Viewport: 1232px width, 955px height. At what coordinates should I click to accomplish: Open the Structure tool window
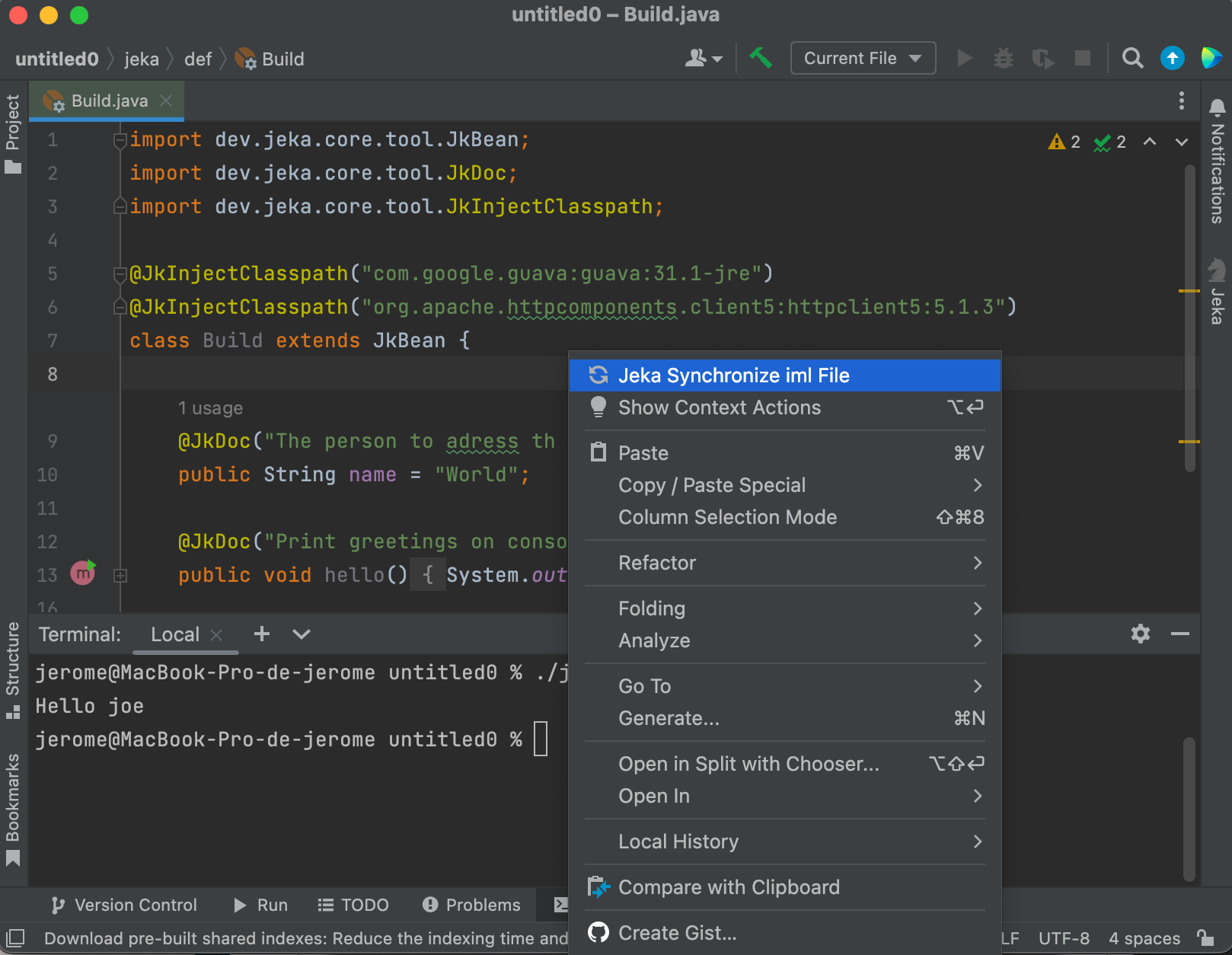click(13, 670)
